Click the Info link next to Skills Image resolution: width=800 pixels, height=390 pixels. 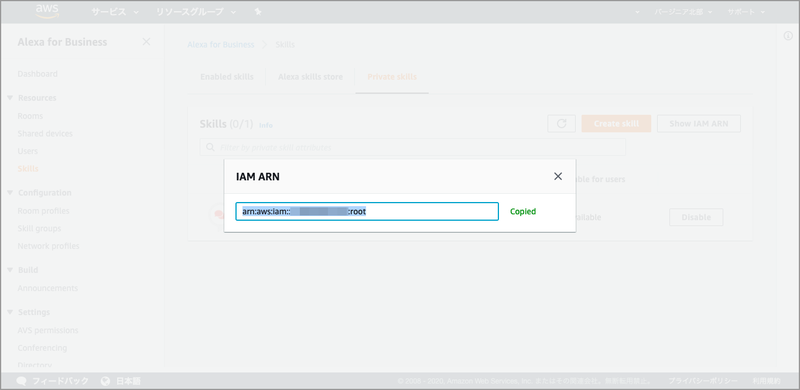pyautogui.click(x=266, y=125)
